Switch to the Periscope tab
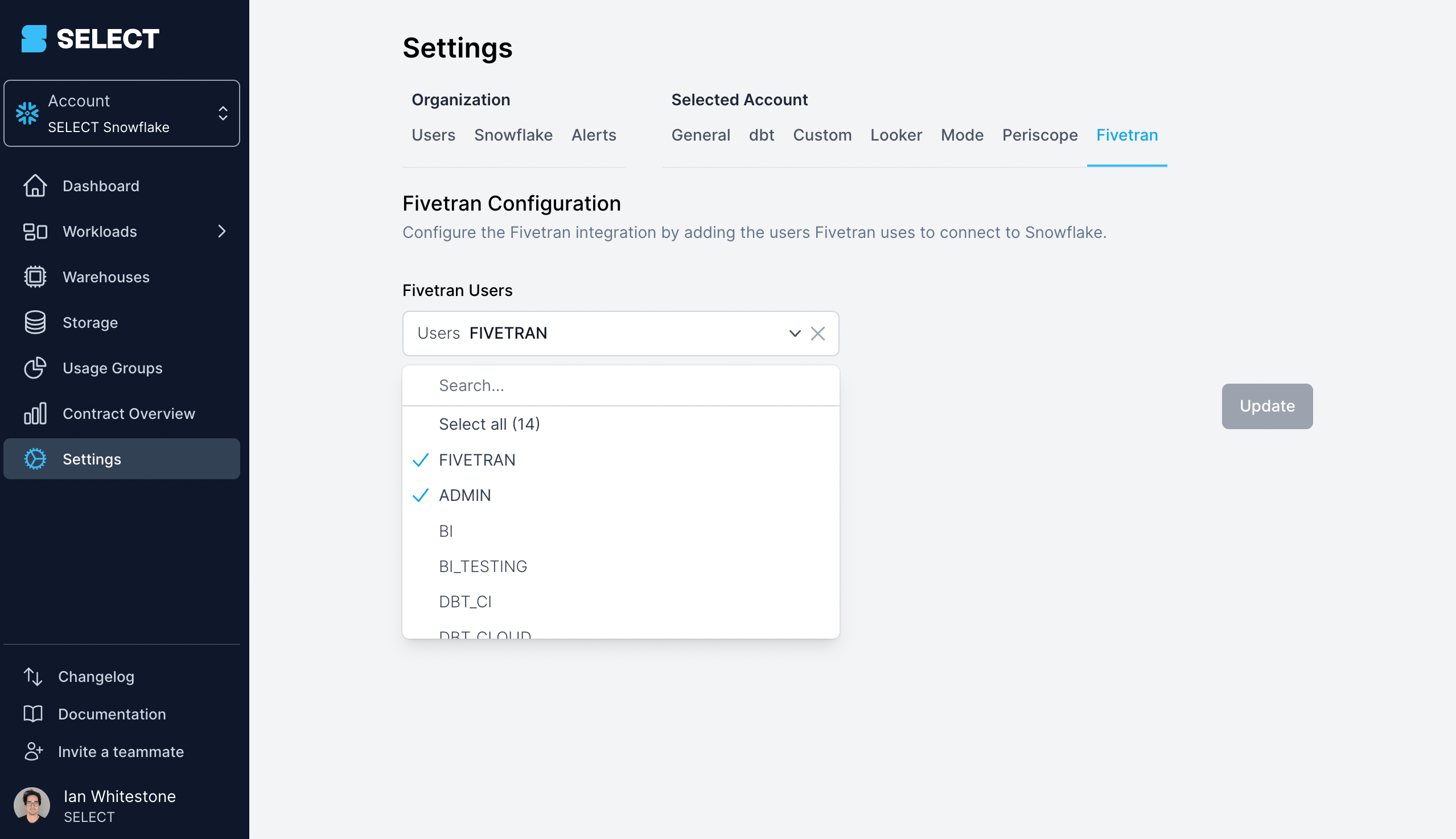 pos(1040,135)
